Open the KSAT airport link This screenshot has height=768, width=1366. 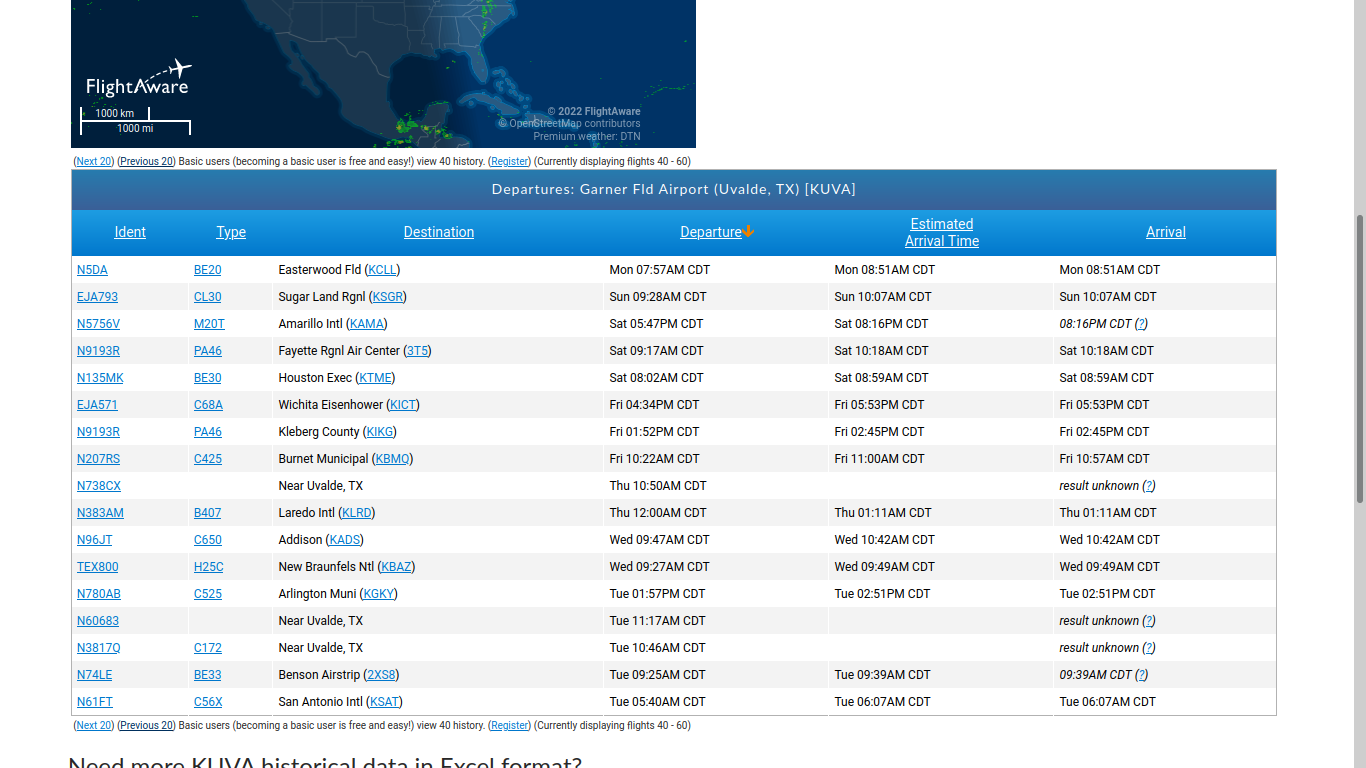pyautogui.click(x=385, y=702)
